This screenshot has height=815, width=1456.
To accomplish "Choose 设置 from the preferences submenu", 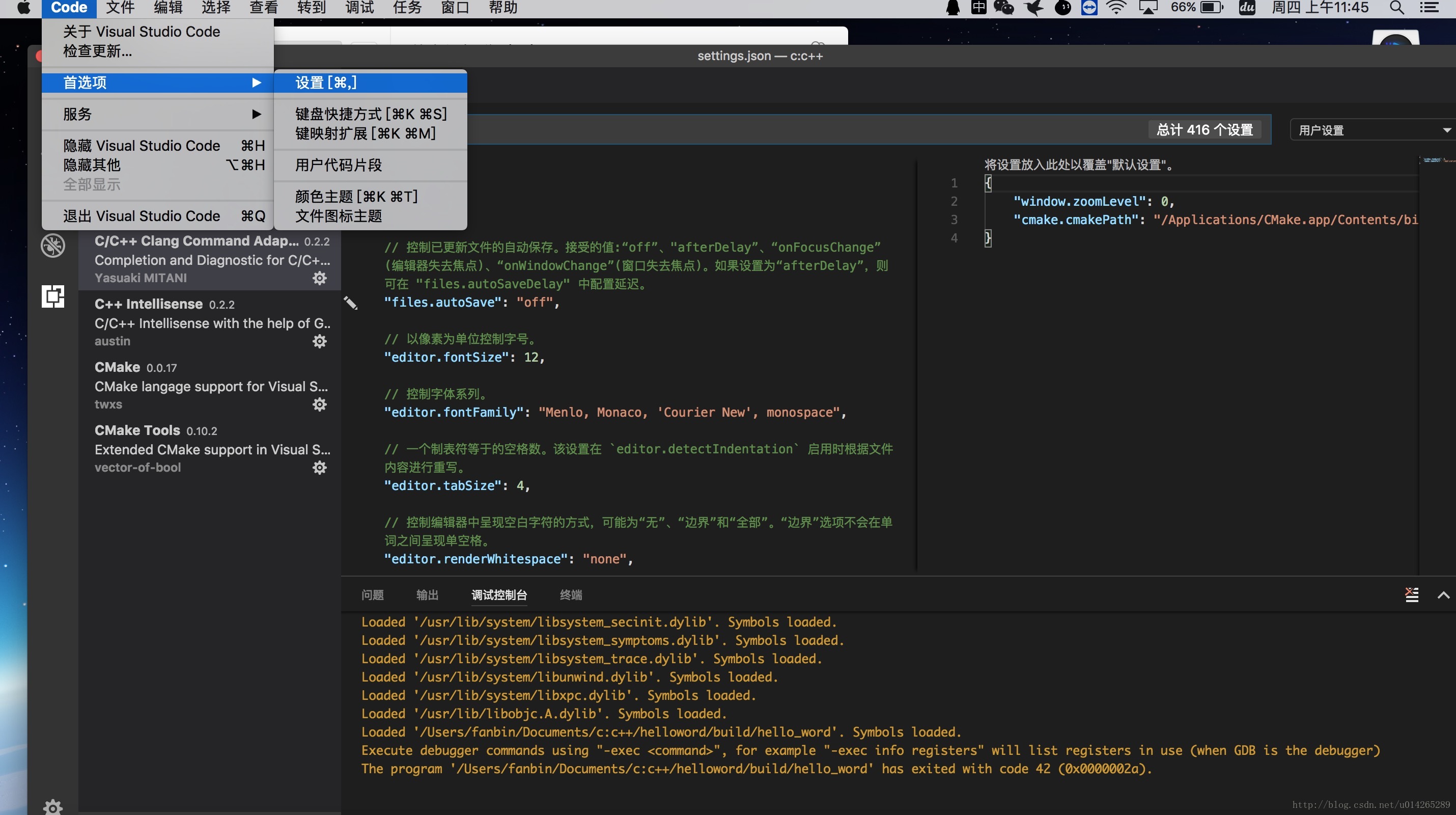I will (x=370, y=83).
